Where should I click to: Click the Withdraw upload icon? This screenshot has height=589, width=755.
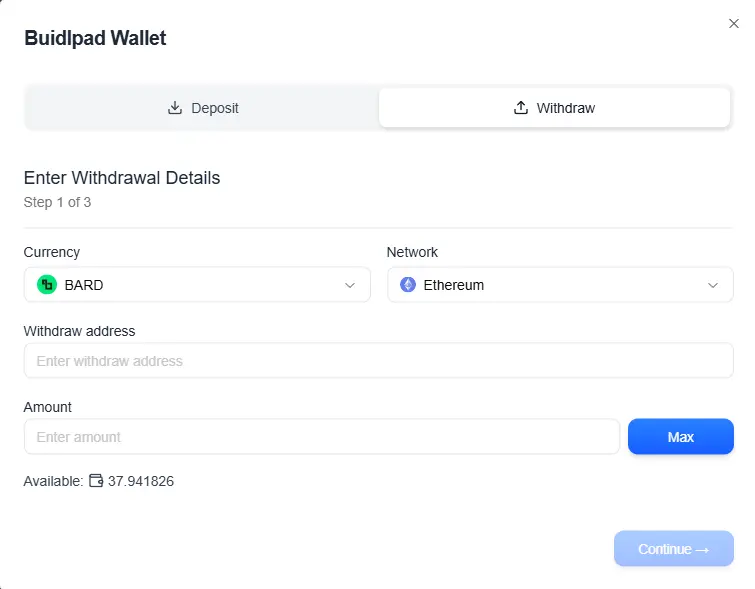[521, 108]
